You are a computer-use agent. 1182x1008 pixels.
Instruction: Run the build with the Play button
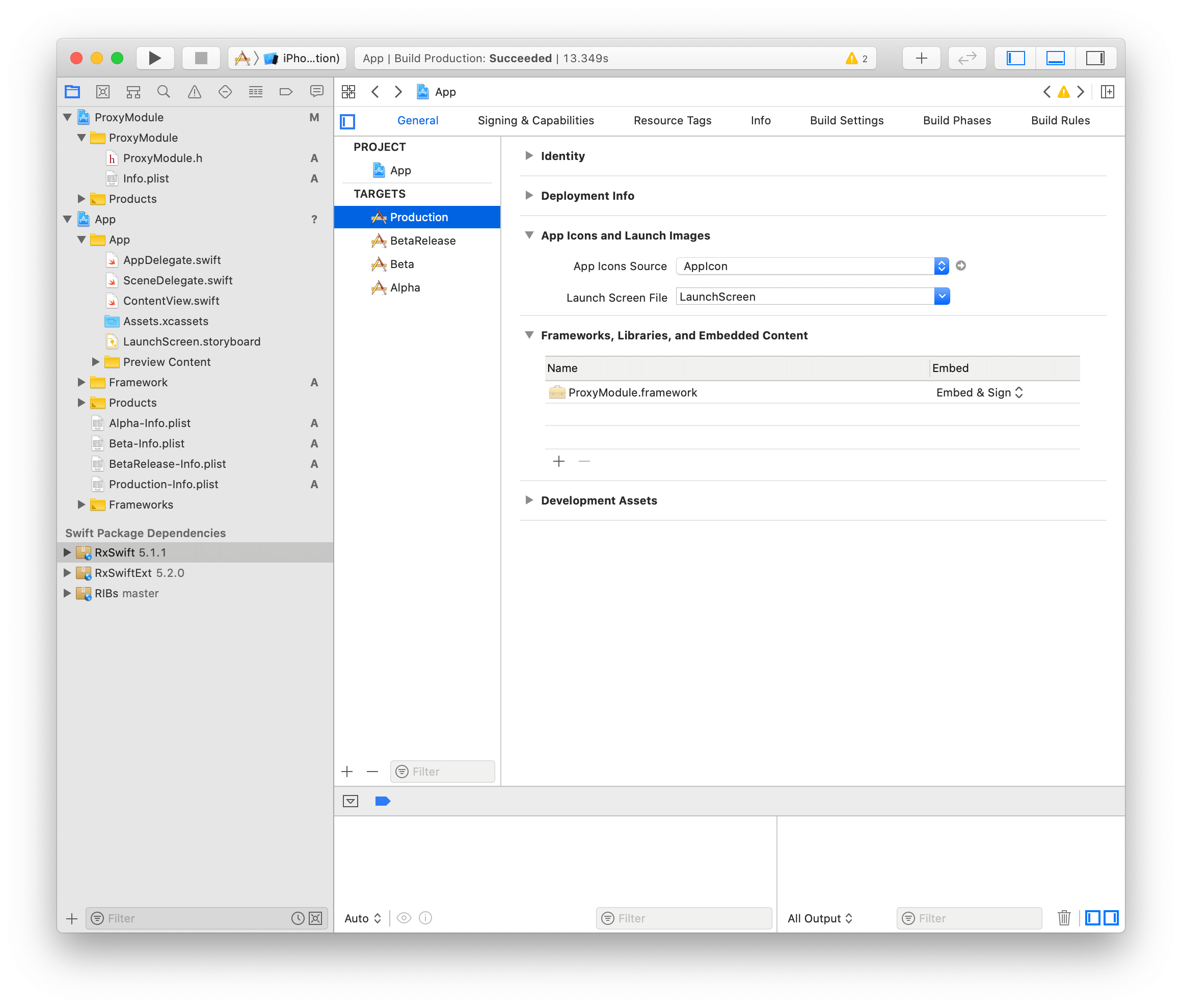click(x=154, y=58)
